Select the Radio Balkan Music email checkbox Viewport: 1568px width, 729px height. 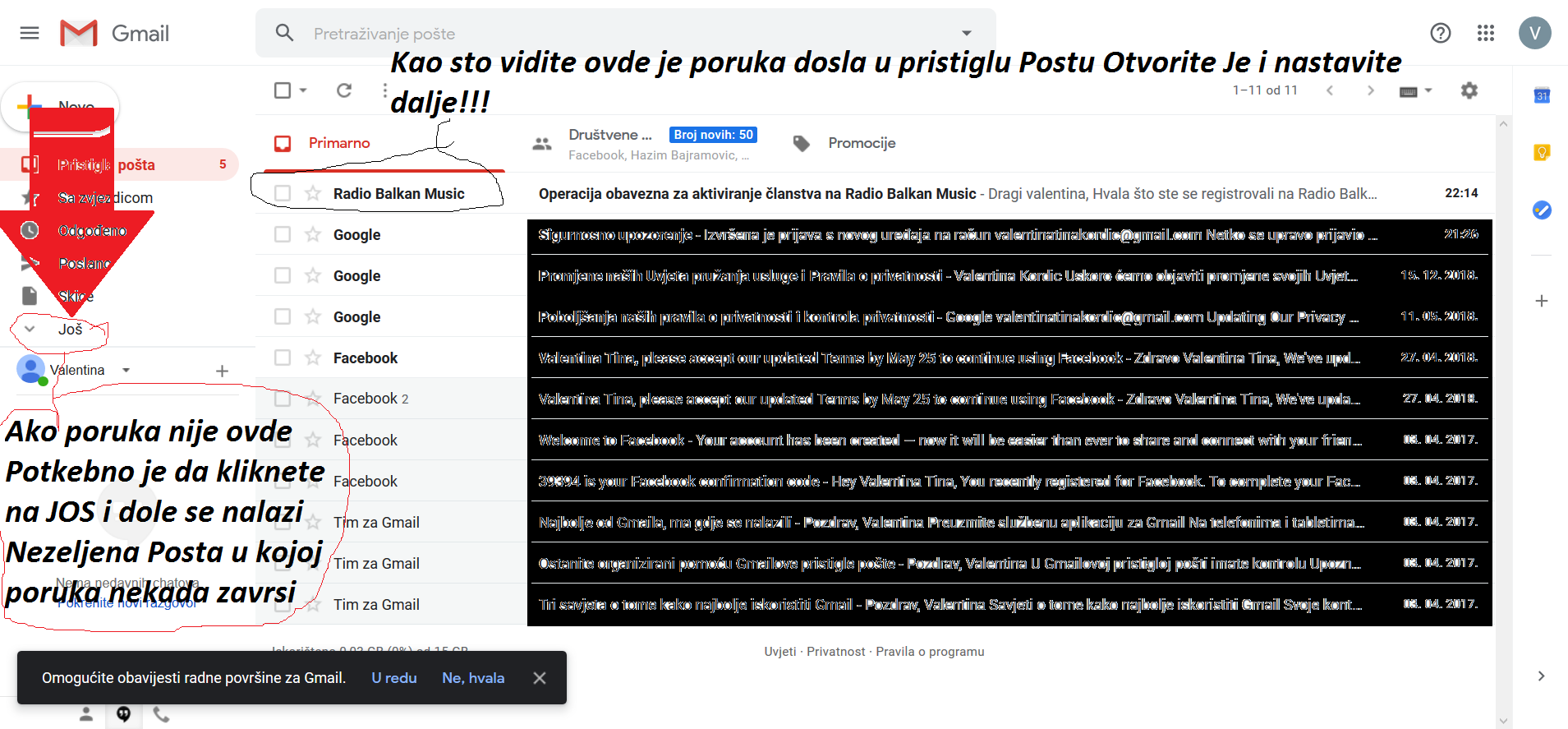pos(283,193)
